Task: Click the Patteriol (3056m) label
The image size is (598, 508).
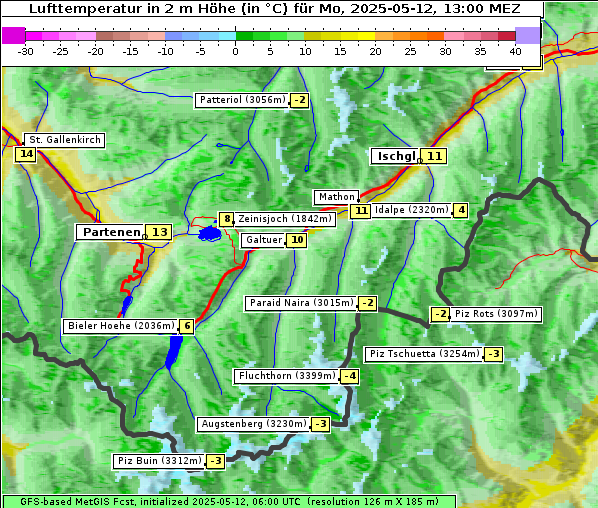Action: pos(242,100)
